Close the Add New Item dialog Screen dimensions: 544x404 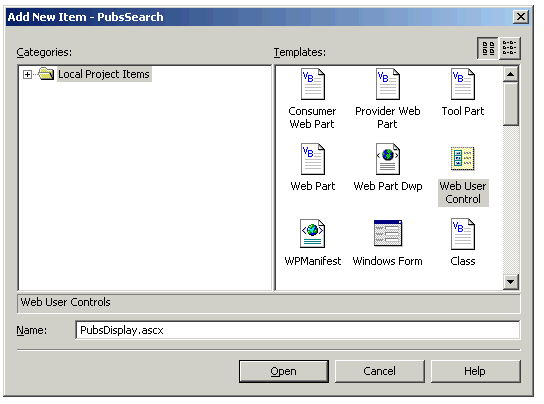(x=520, y=16)
